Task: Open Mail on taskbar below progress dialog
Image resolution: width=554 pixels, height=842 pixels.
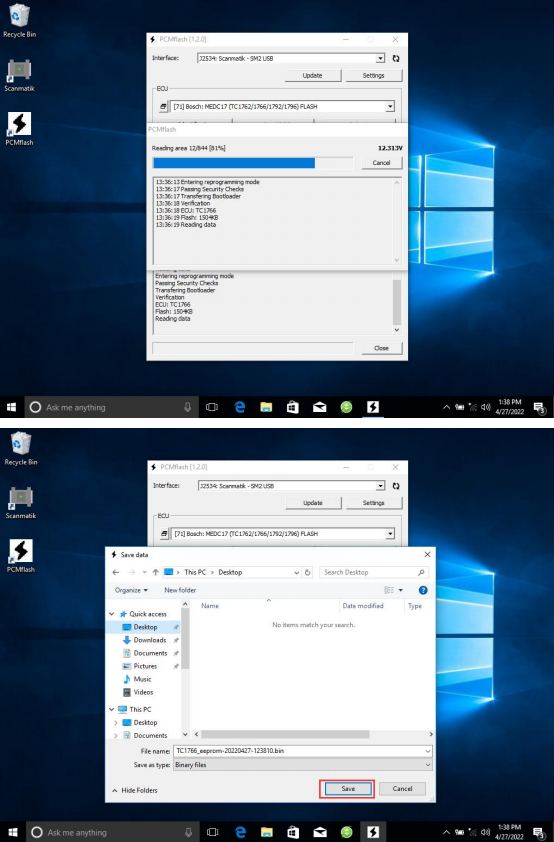Action: click(x=319, y=407)
